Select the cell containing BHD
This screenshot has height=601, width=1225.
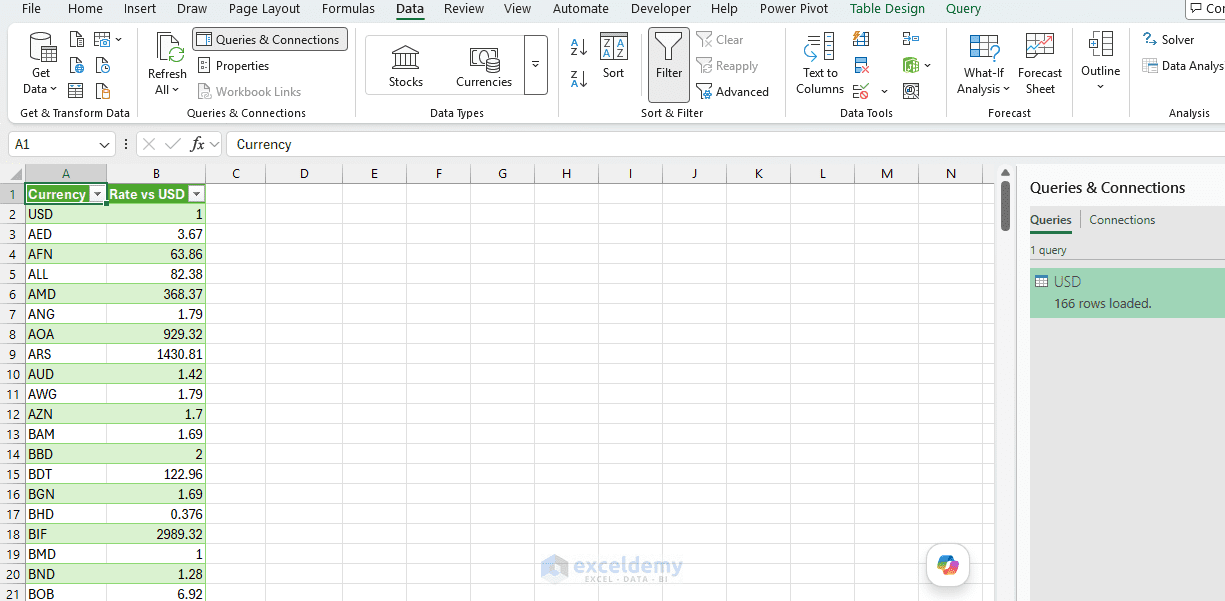click(x=65, y=514)
